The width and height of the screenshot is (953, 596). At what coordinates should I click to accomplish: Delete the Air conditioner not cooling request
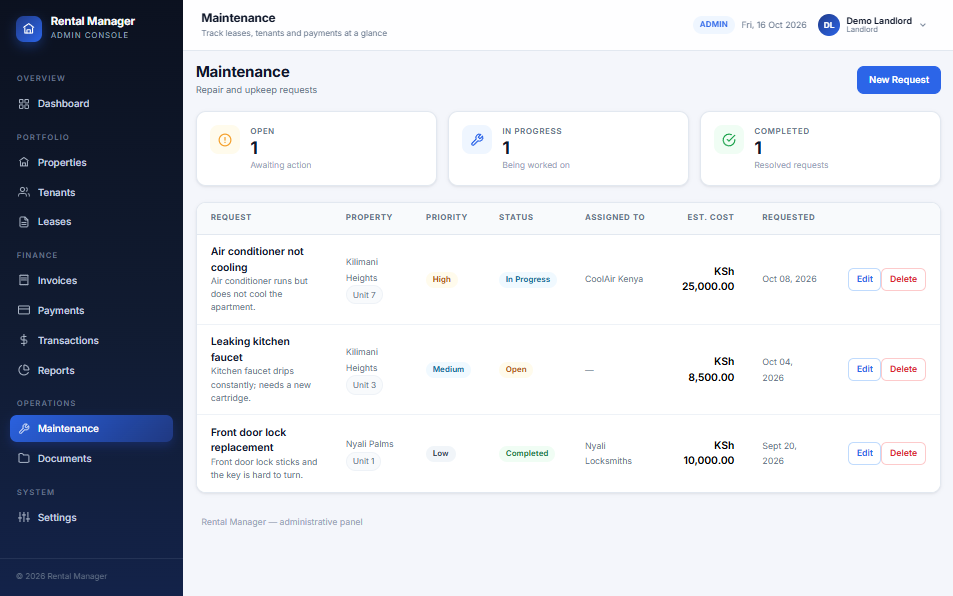pos(903,279)
